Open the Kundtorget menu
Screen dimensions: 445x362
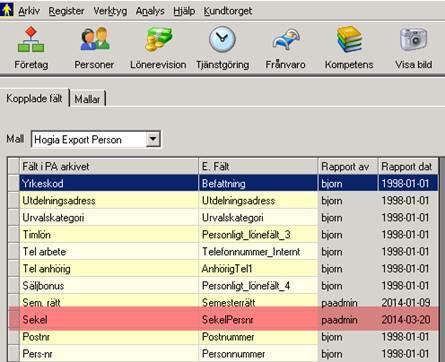(228, 11)
